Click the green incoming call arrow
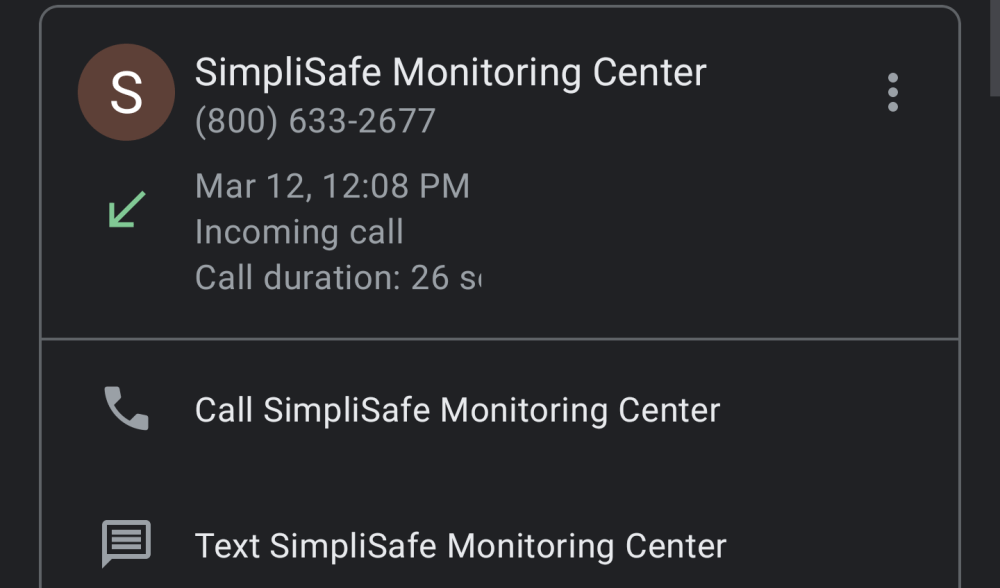This screenshot has height=588, width=1000. tap(127, 209)
